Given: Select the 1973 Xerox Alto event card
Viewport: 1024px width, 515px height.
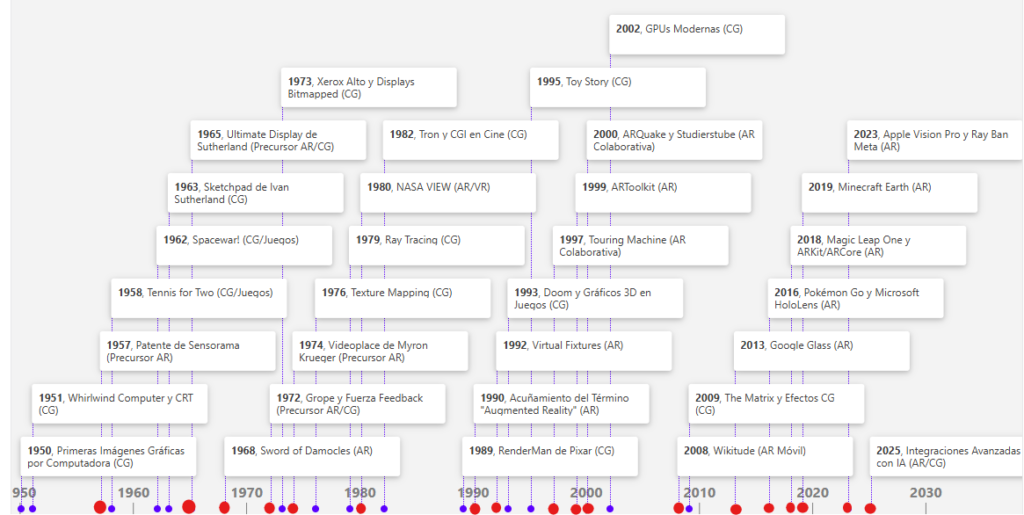Looking at the screenshot, I should [369, 87].
